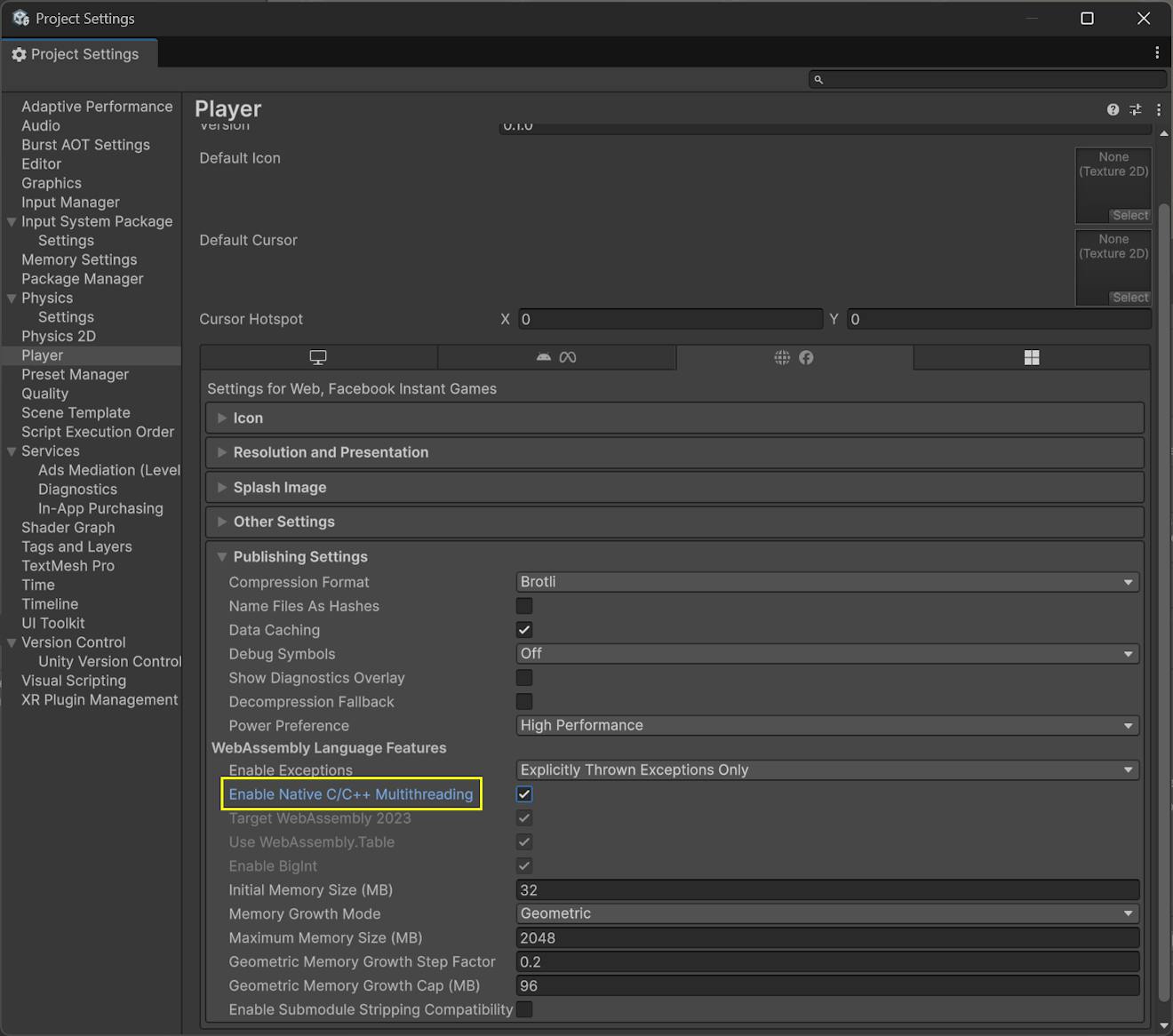Open the Compression Format dropdown

[x=826, y=581]
